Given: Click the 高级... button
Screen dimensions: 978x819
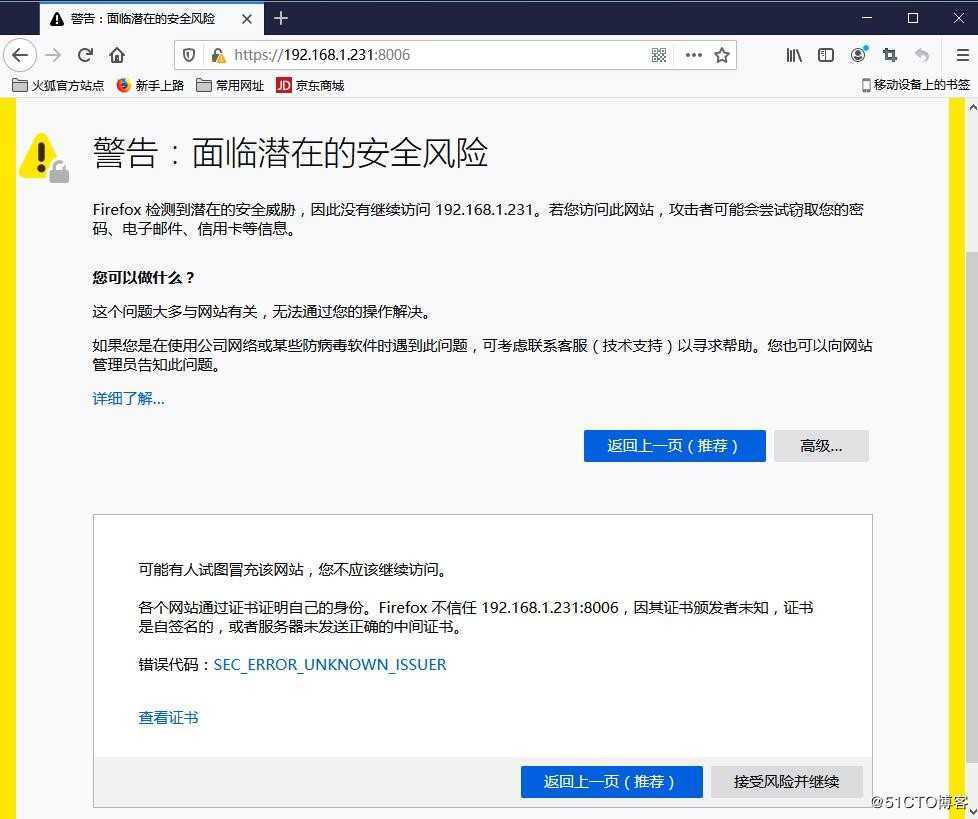Looking at the screenshot, I should coord(821,446).
